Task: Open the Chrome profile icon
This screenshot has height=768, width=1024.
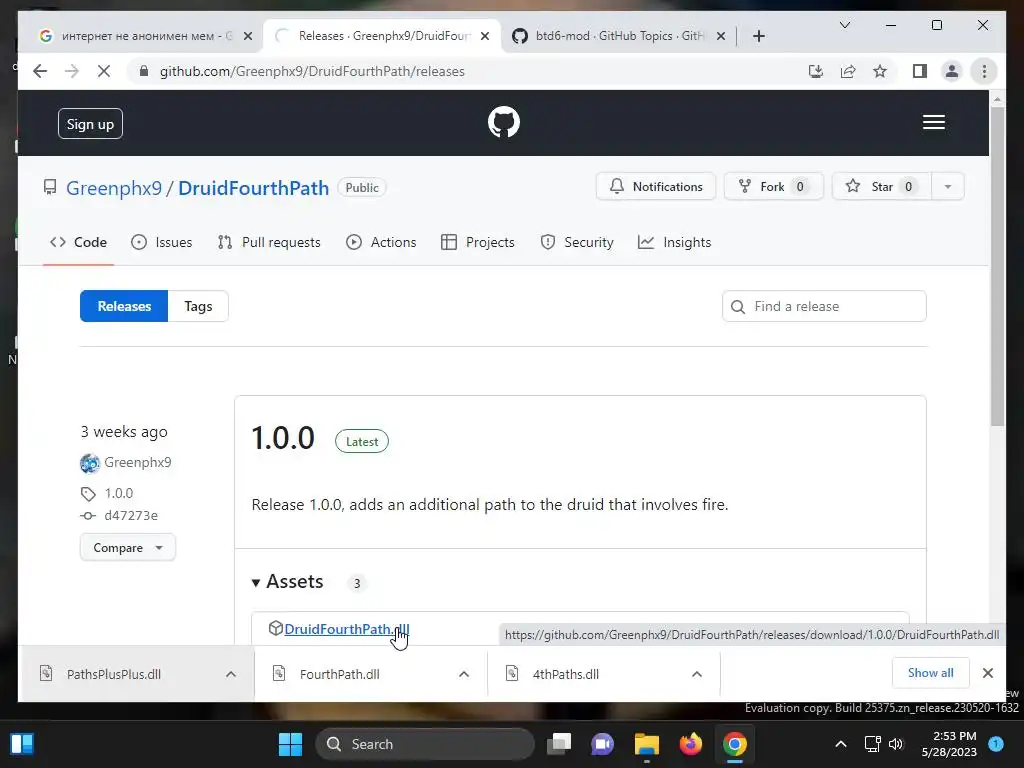Action: [x=952, y=71]
